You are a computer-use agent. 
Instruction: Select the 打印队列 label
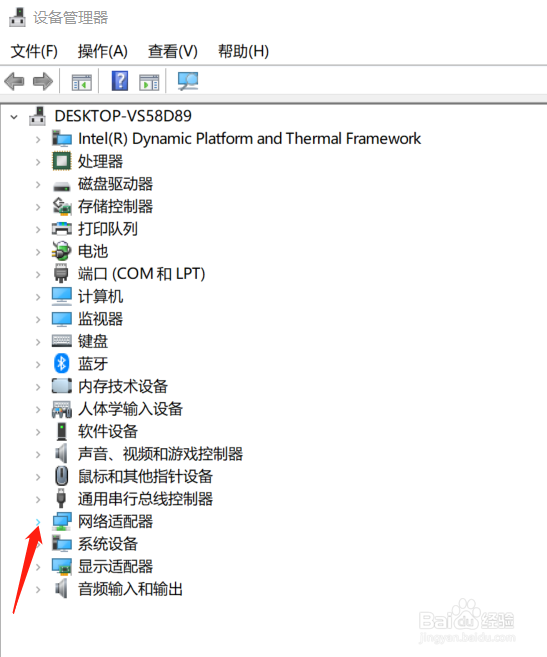point(108,229)
